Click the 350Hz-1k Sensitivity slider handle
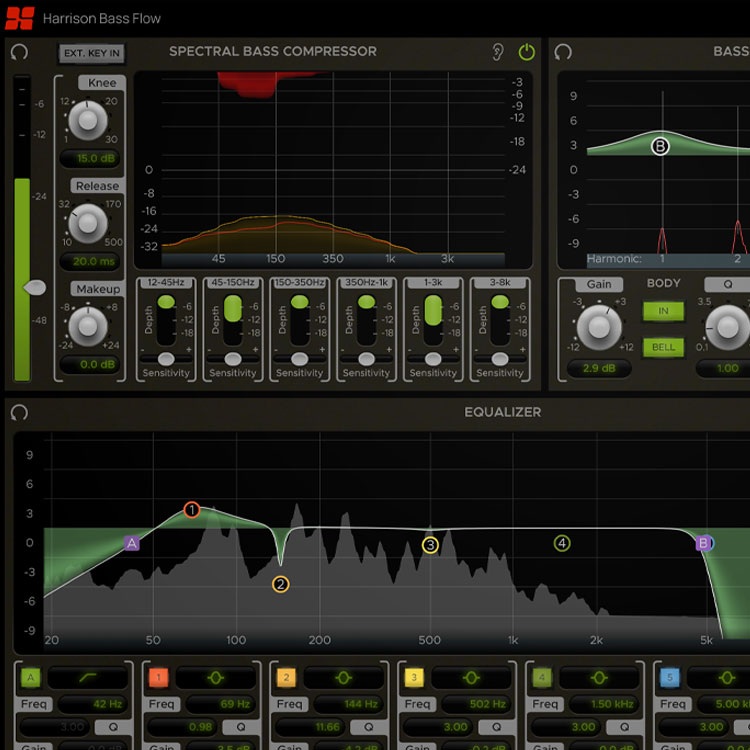The height and width of the screenshot is (750, 750). point(366,359)
